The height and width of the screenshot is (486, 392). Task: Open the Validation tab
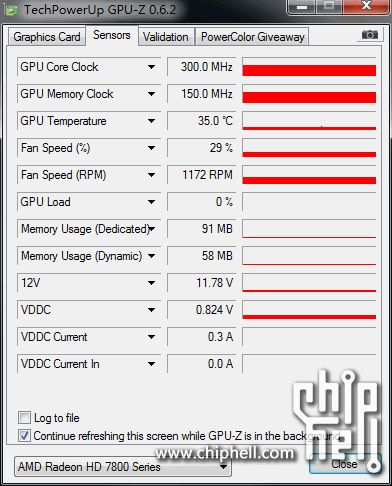coord(166,37)
